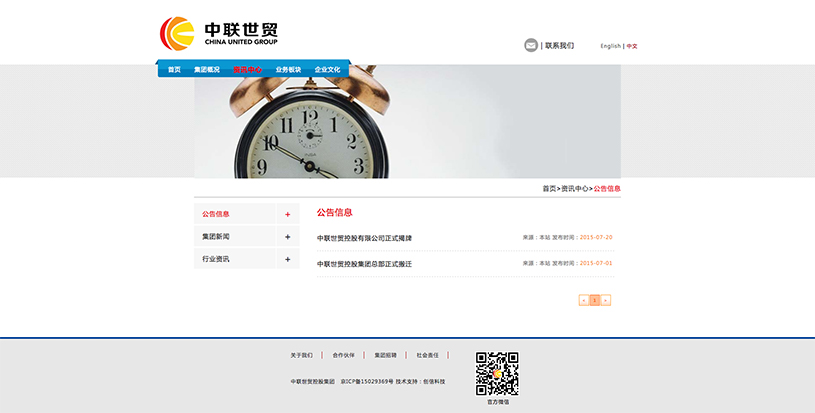
Task: Open the 联系我们 contact link
Action: pos(559,46)
